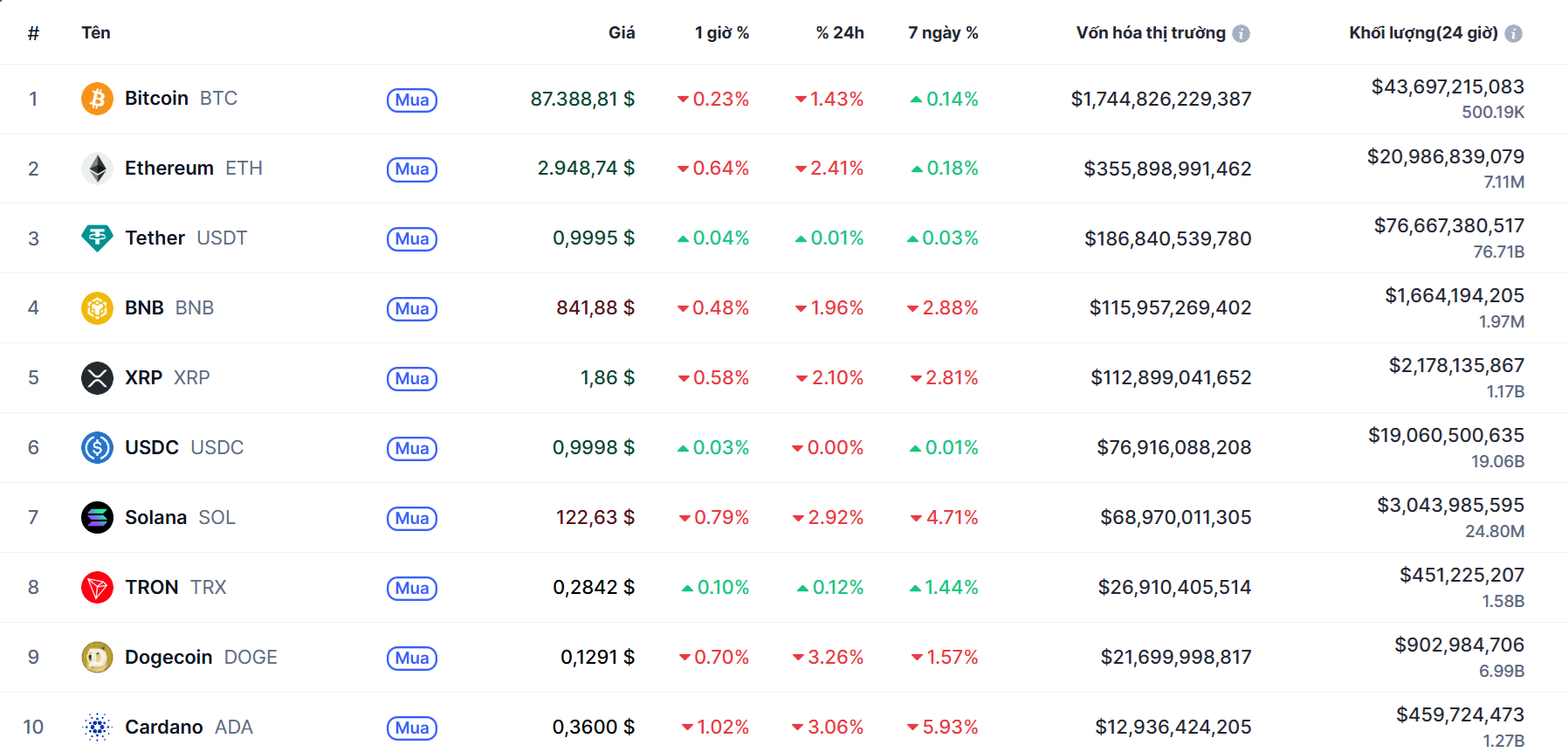Click Tether market cap $186,840,539,780

coord(1167,238)
